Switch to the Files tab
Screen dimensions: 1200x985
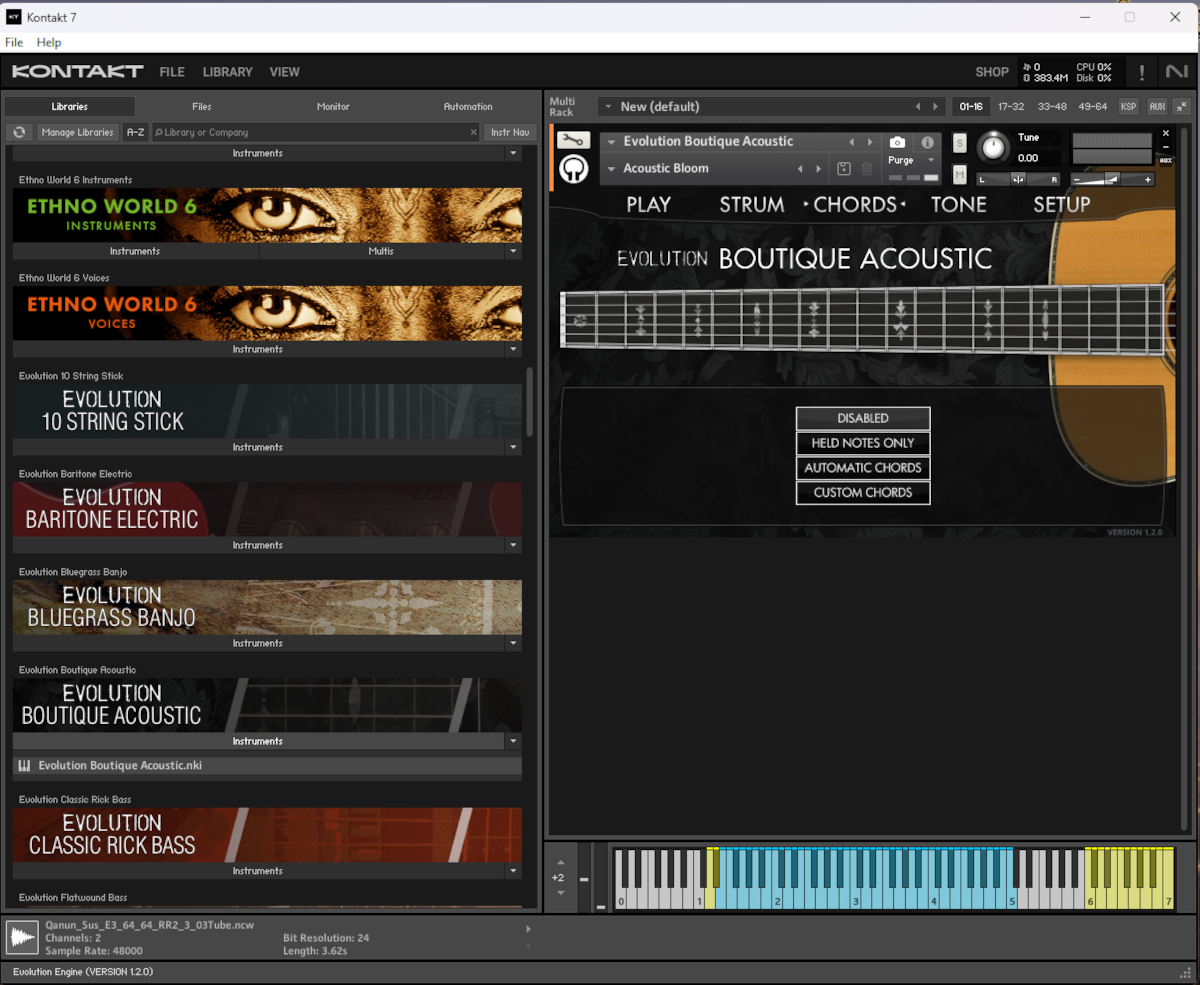(x=202, y=107)
